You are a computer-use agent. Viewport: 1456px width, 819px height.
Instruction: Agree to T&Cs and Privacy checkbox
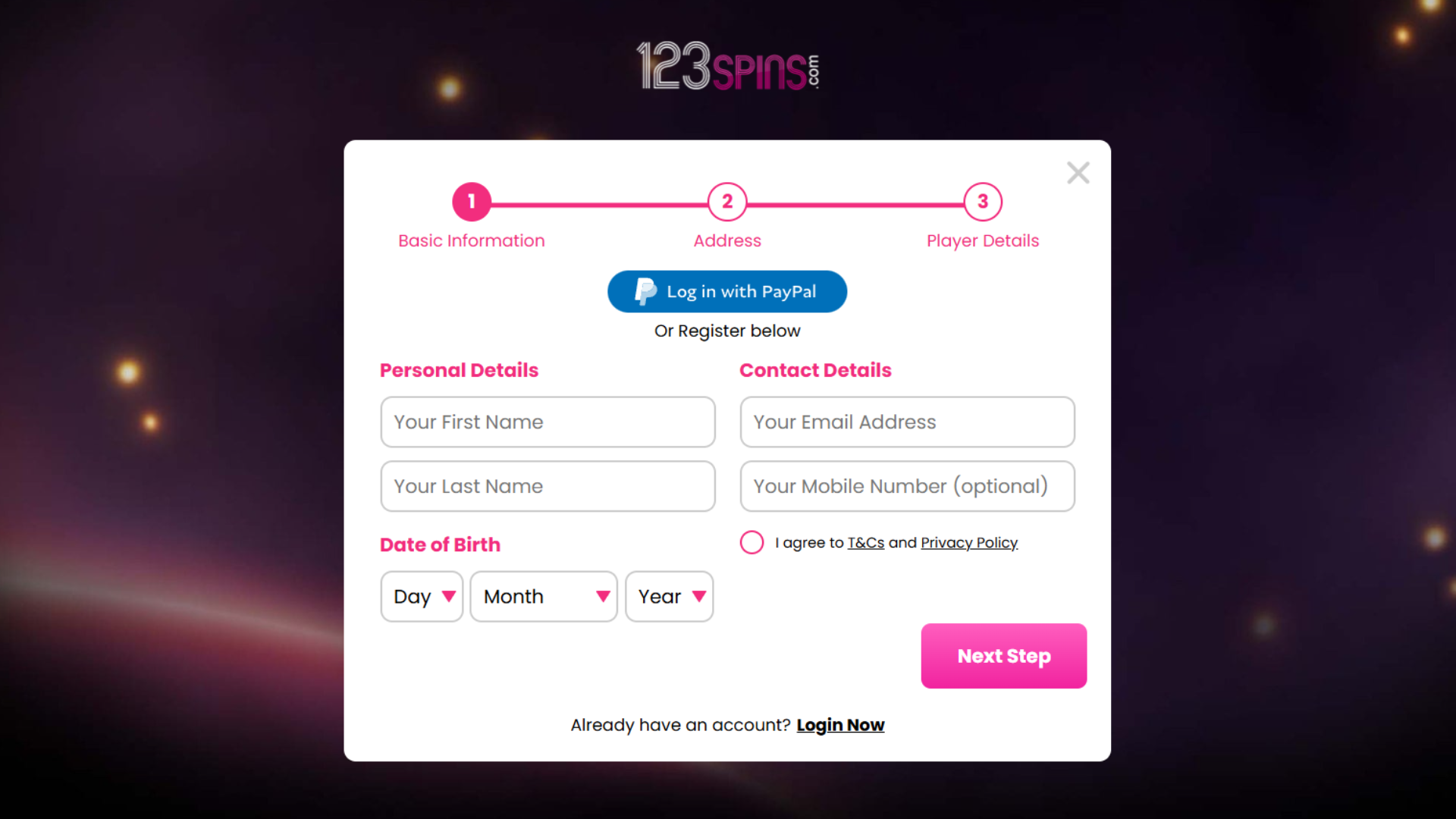752,542
